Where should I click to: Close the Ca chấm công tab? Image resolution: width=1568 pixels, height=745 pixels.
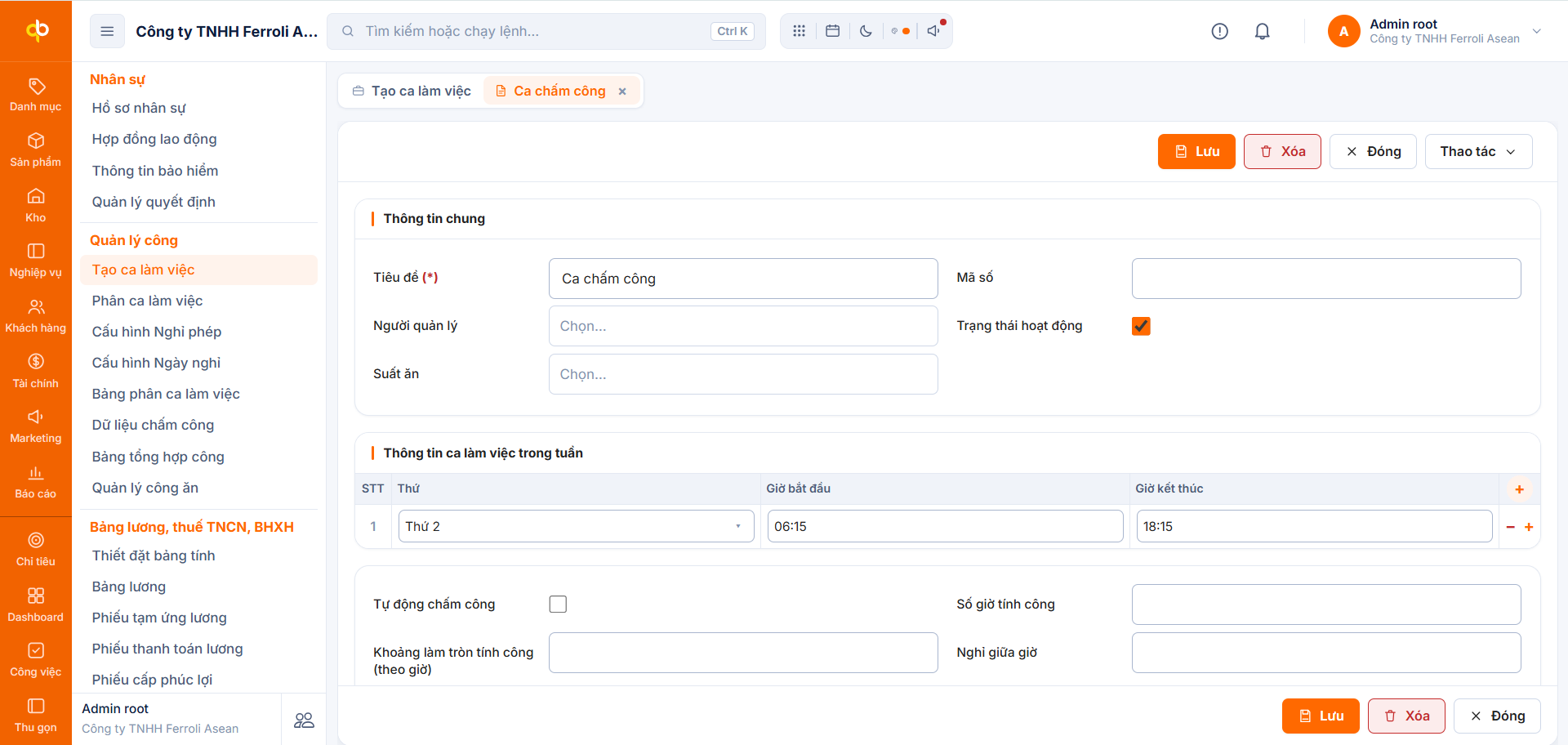click(622, 91)
